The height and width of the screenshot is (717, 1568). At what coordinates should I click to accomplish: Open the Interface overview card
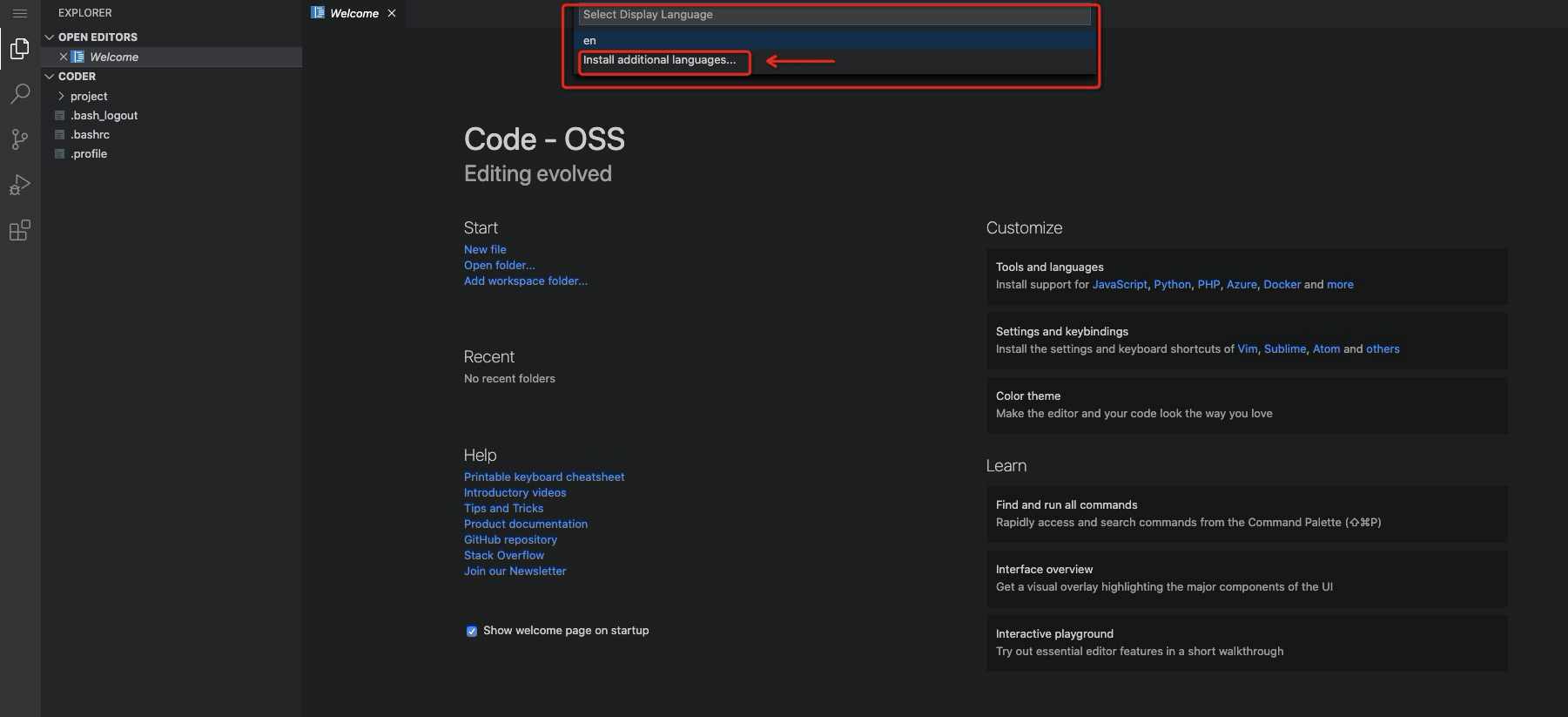coord(1247,578)
